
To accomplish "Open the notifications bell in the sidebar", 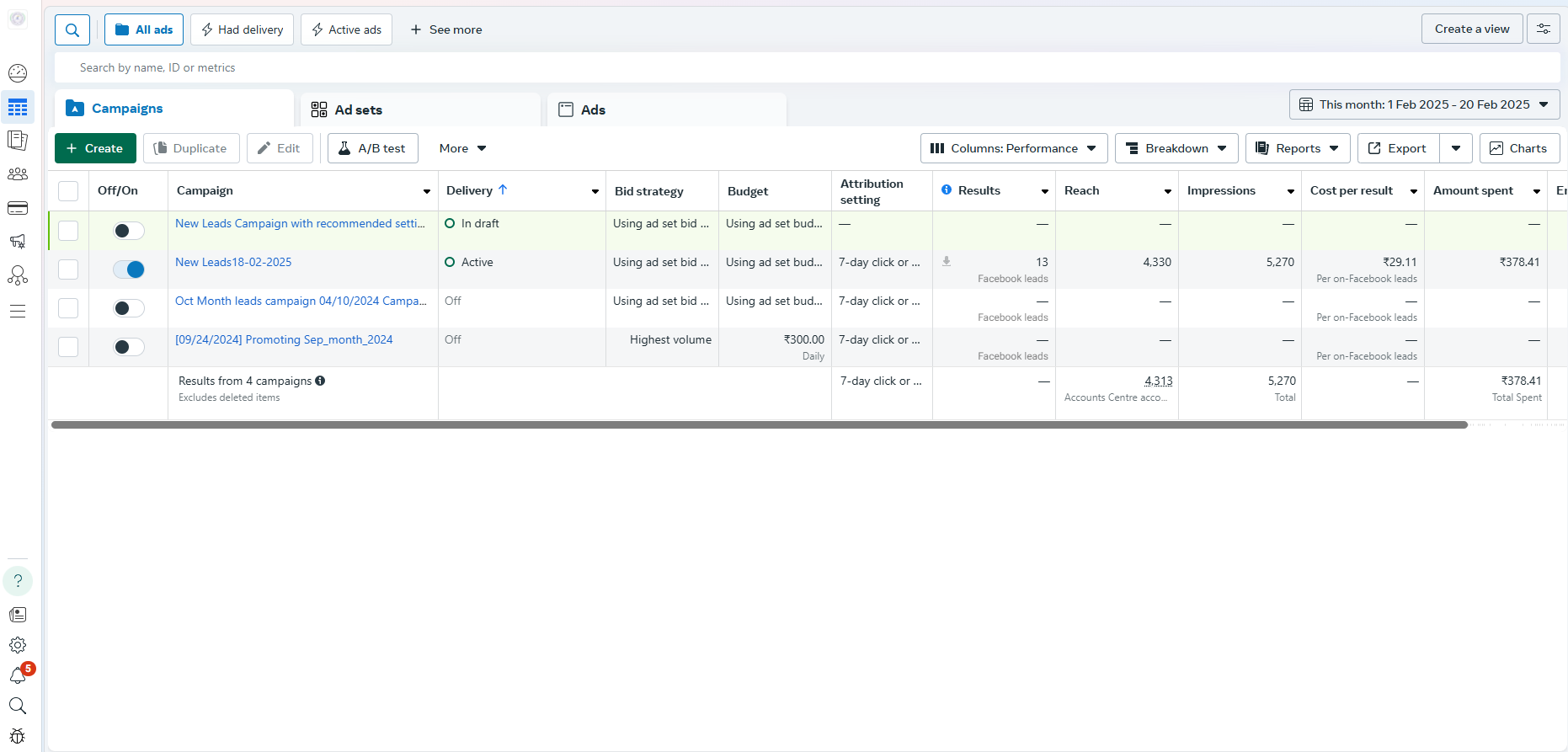I will click(18, 675).
